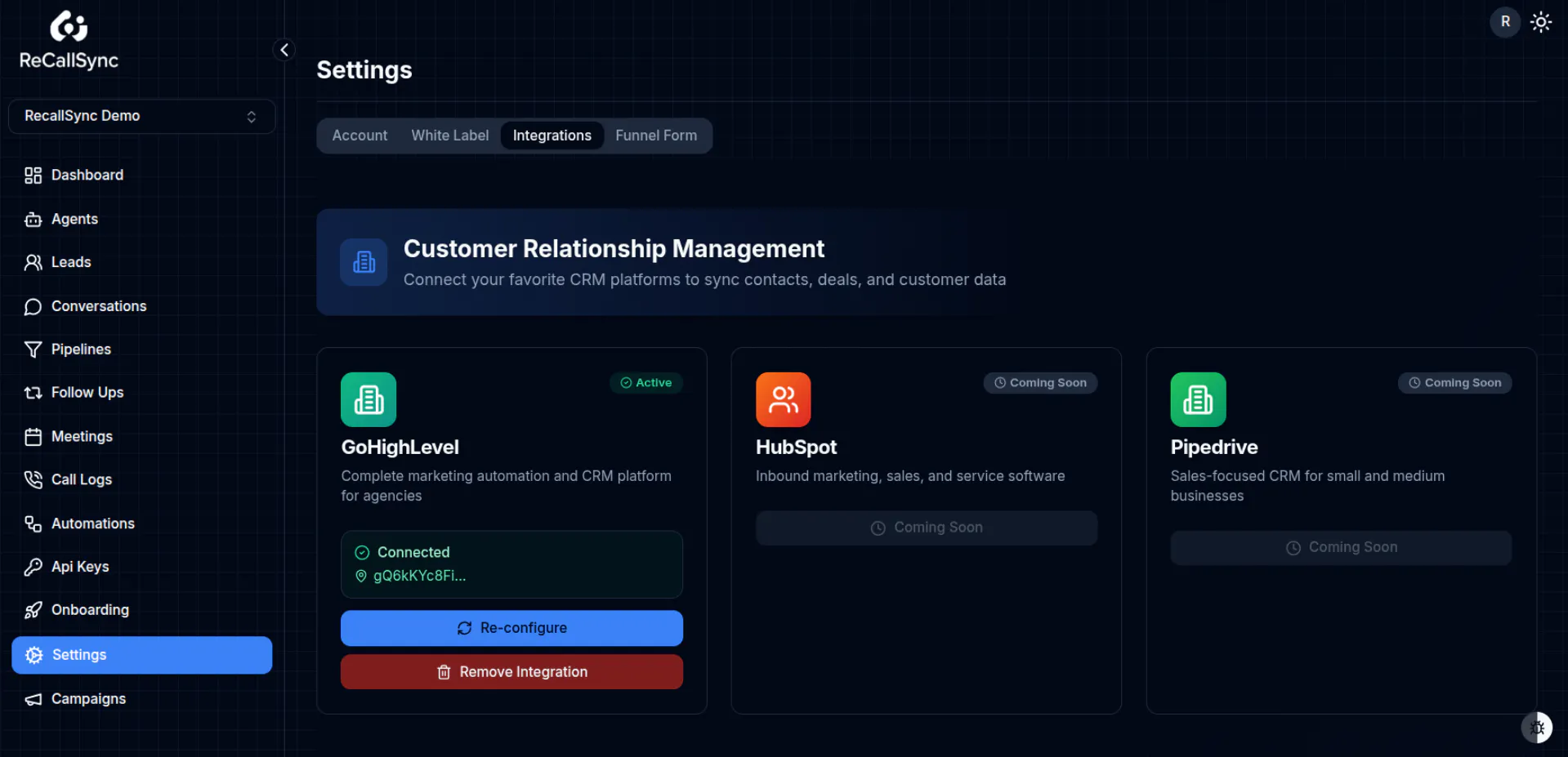Click the Campaigns megaphone icon
The width and height of the screenshot is (1568, 757).
coord(33,699)
